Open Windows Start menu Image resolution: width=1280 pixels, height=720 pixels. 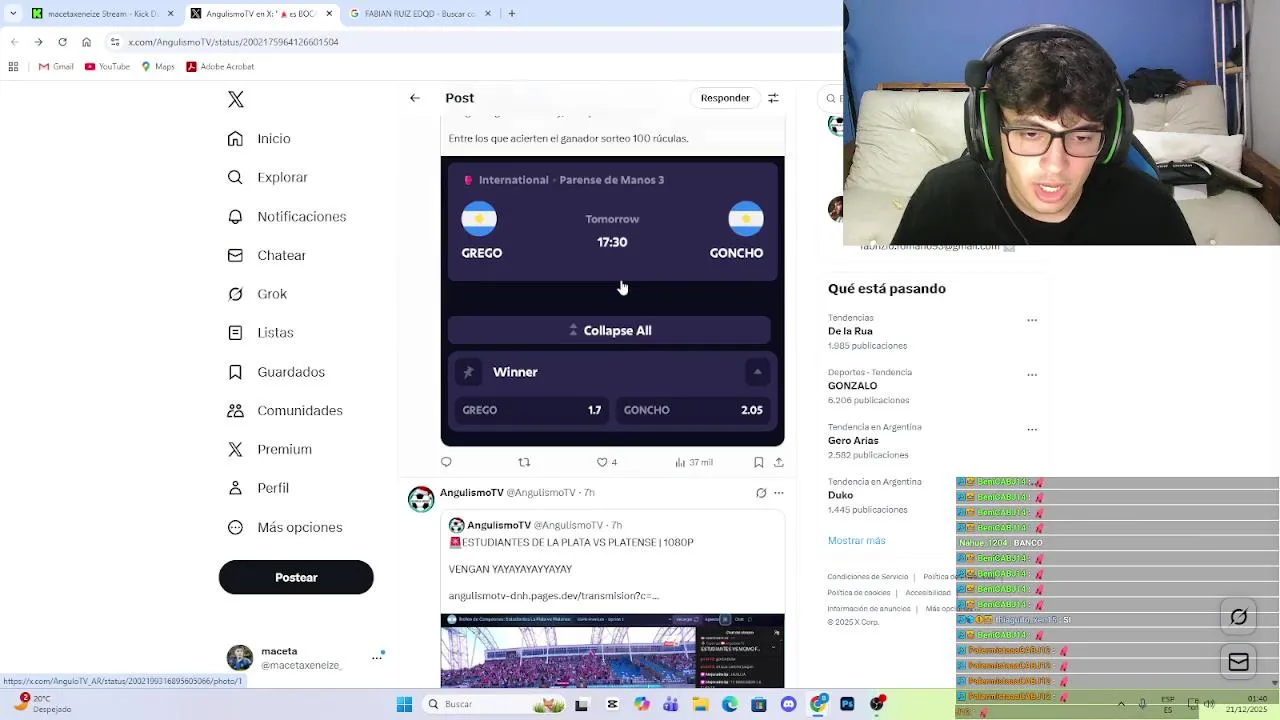pos(404,705)
